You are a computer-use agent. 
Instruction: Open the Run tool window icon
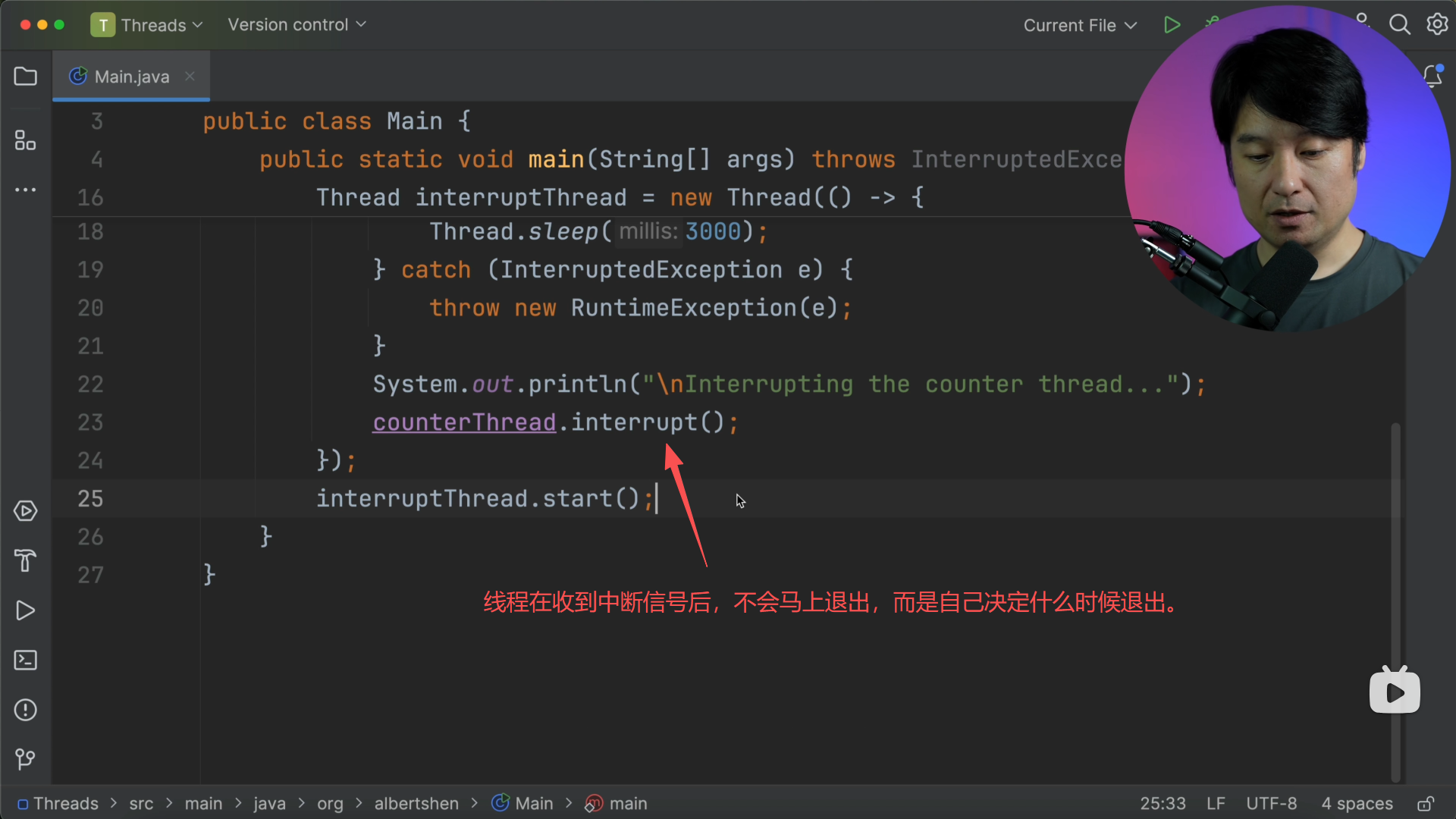[25, 610]
